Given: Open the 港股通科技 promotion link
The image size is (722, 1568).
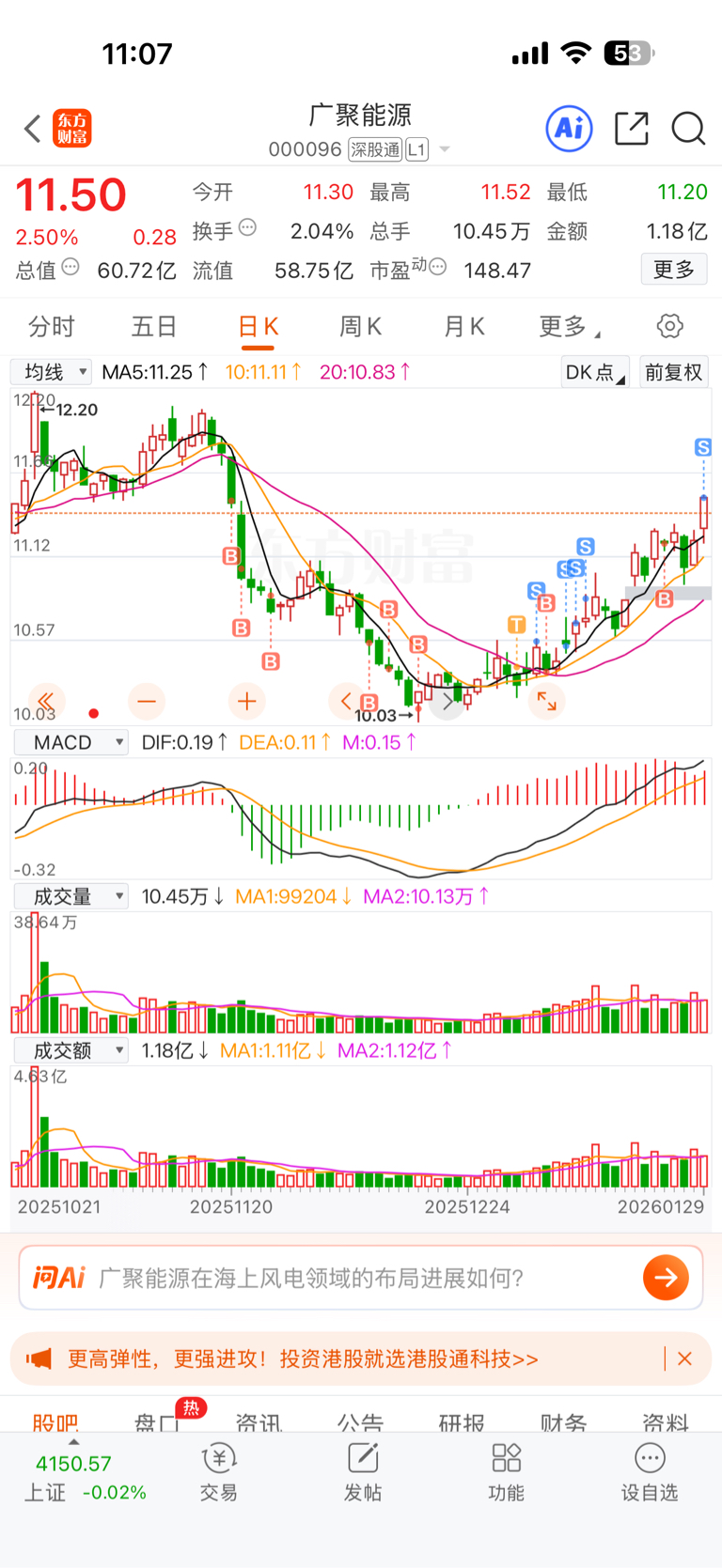Looking at the screenshot, I should coord(303,1358).
